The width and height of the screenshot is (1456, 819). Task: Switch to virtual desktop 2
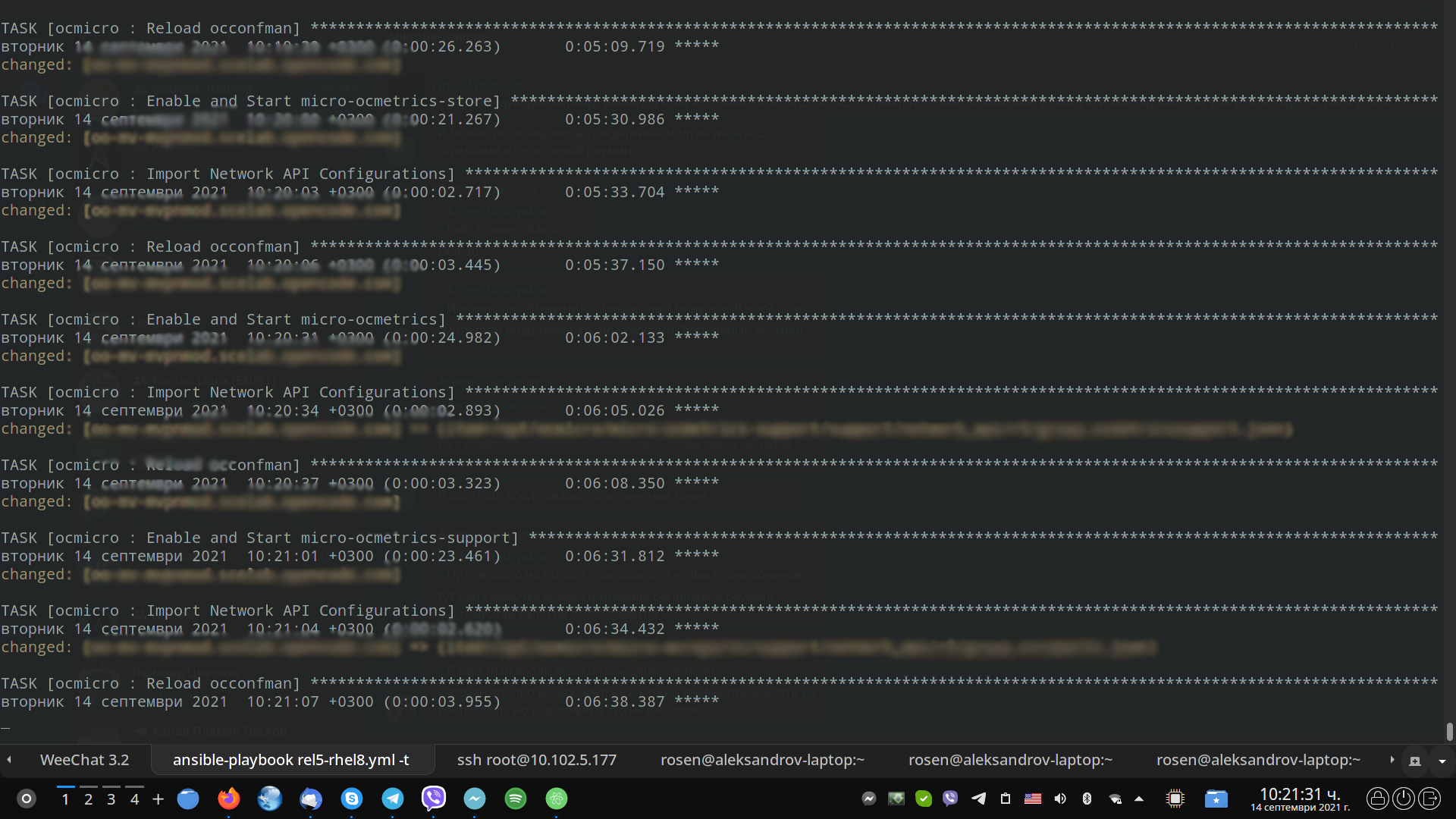tap(89, 799)
